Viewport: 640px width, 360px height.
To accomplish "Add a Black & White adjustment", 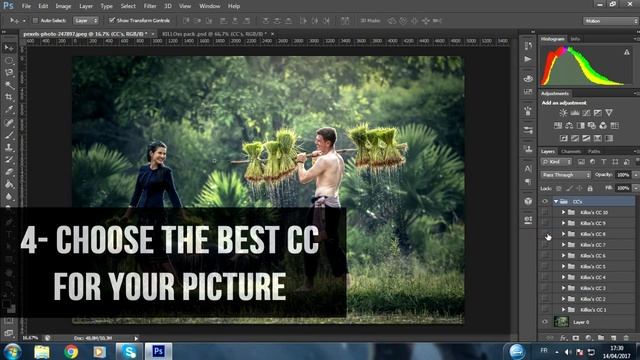I will pyautogui.click(x=580, y=126).
